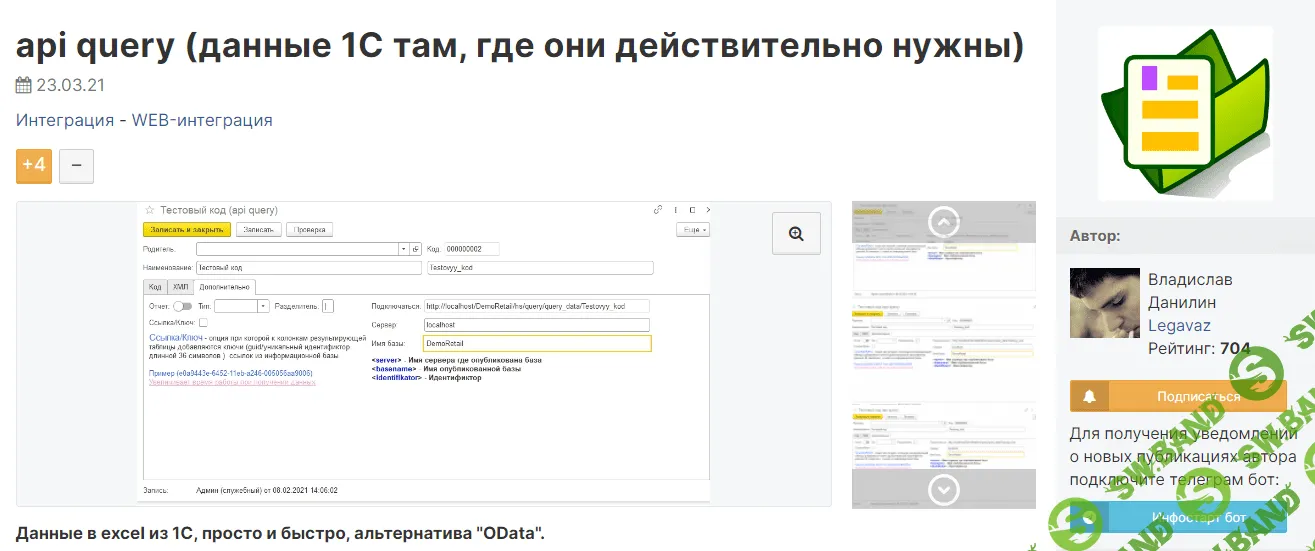This screenshot has width=1315, height=551.
Task: Click the Имя базы field with DemoRetail
Action: tap(536, 343)
